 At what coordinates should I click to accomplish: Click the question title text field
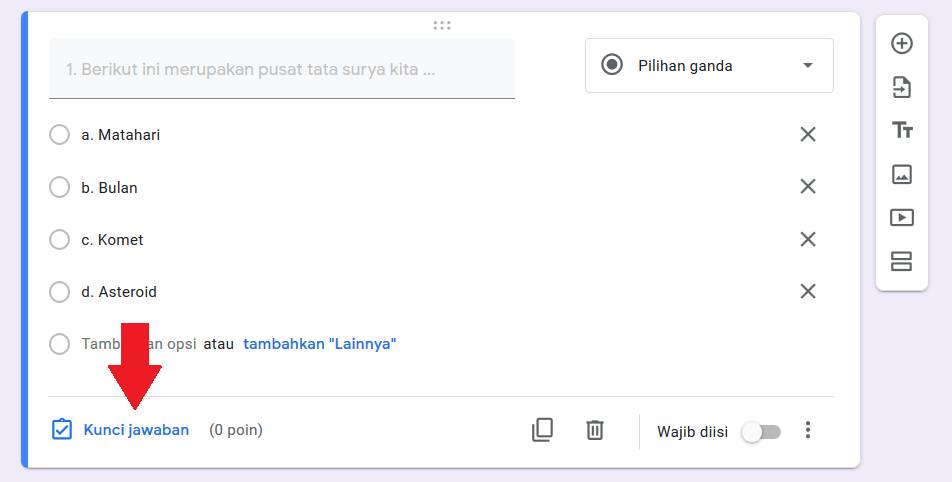click(281, 70)
